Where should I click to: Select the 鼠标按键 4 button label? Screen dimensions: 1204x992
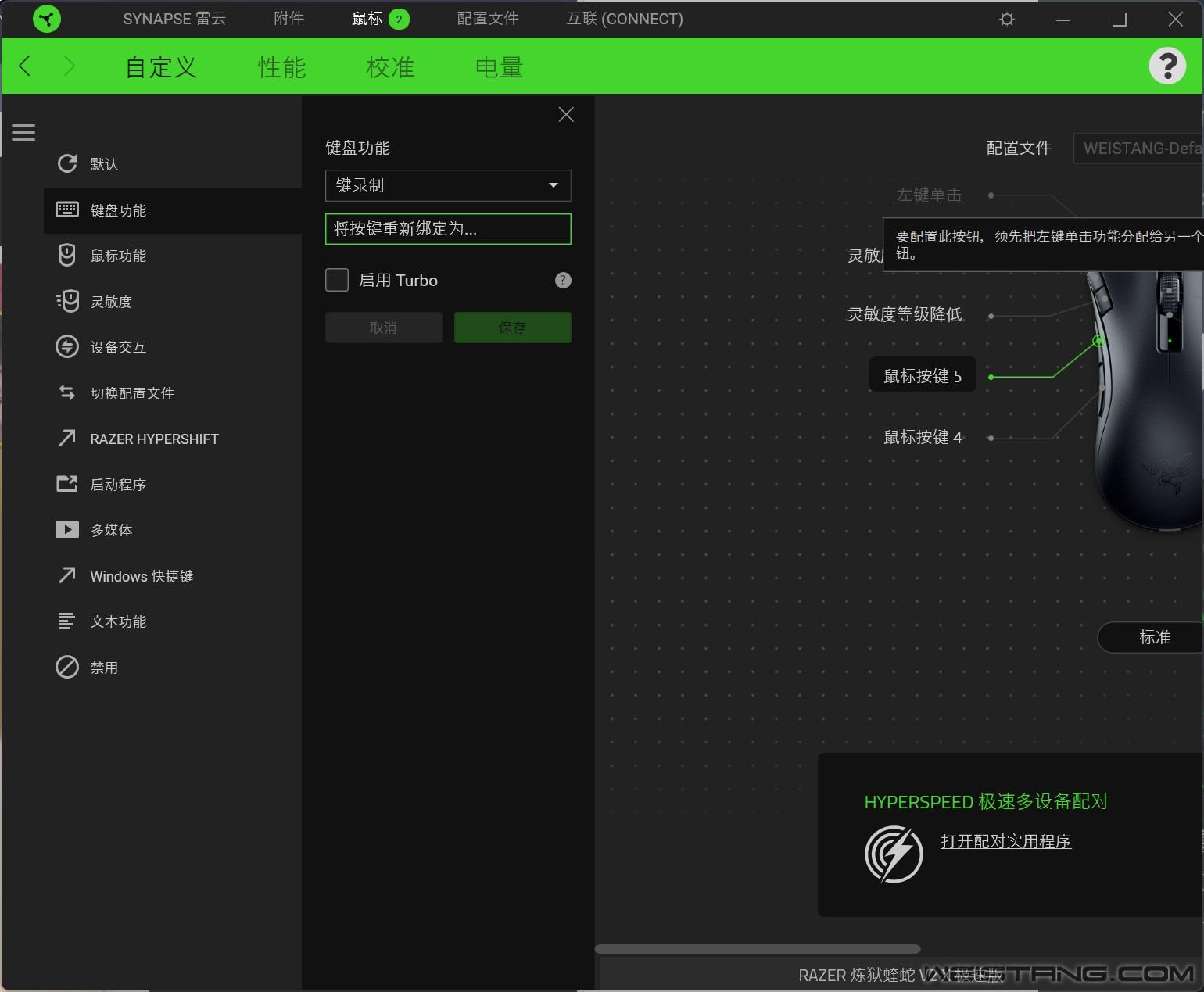tap(923, 437)
